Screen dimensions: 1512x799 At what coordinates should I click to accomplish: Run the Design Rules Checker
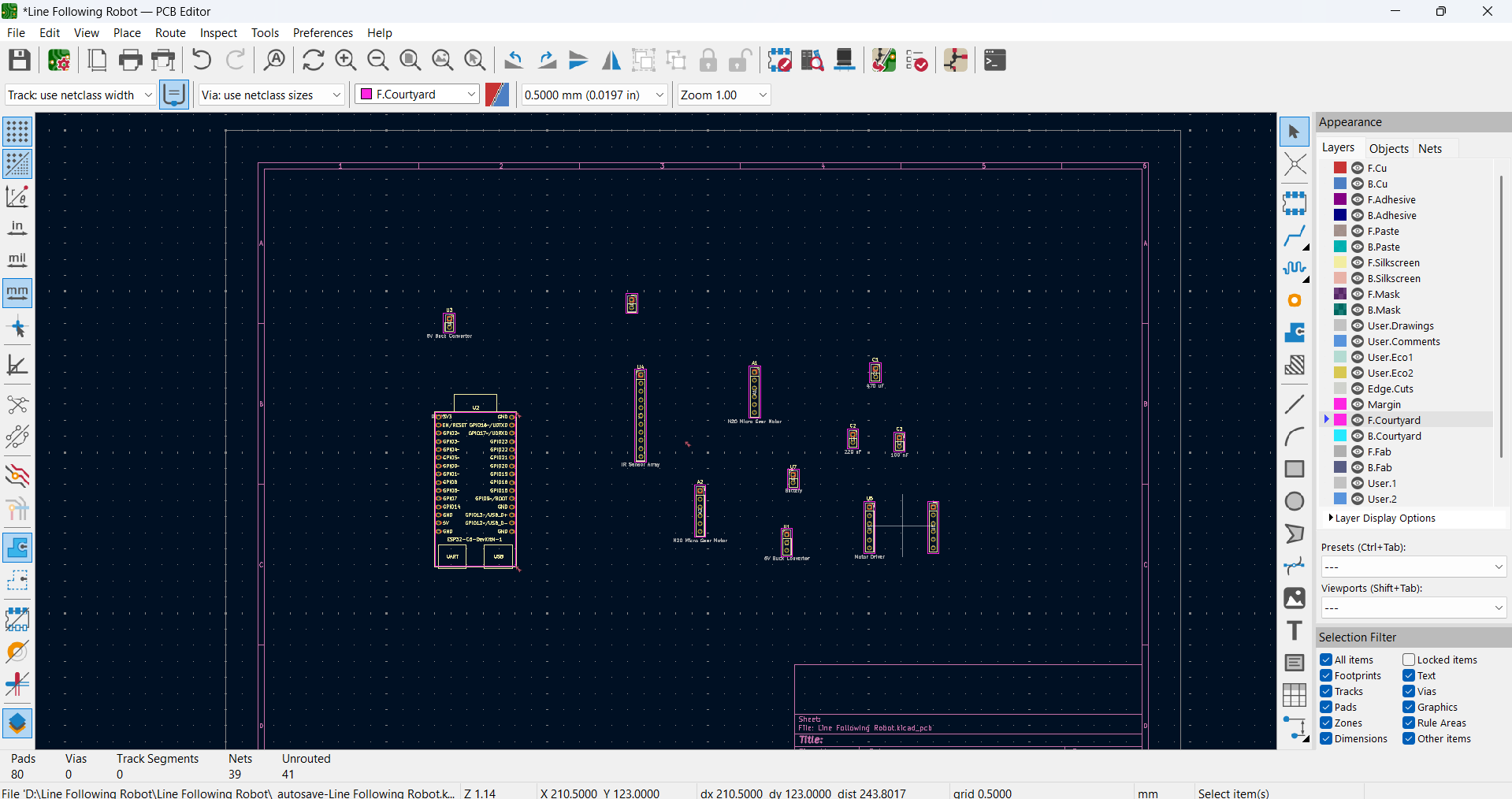pyautogui.click(x=918, y=60)
